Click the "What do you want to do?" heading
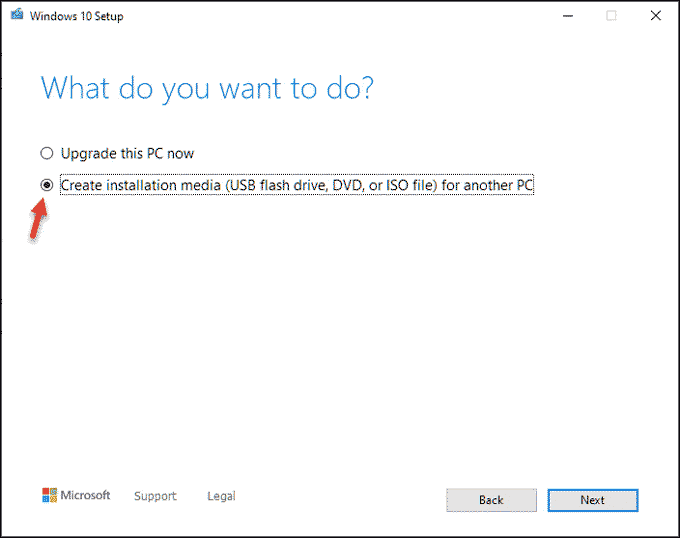Screen dimensions: 680x538 [x=207, y=88]
